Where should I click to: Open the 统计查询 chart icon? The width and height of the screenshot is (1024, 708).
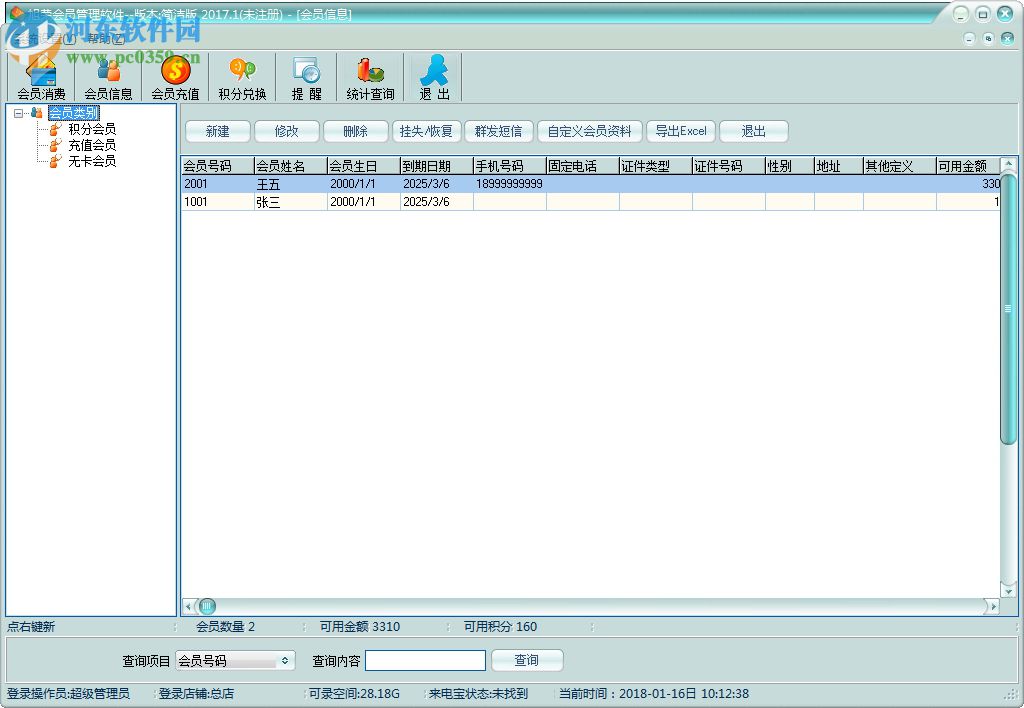pos(370,77)
